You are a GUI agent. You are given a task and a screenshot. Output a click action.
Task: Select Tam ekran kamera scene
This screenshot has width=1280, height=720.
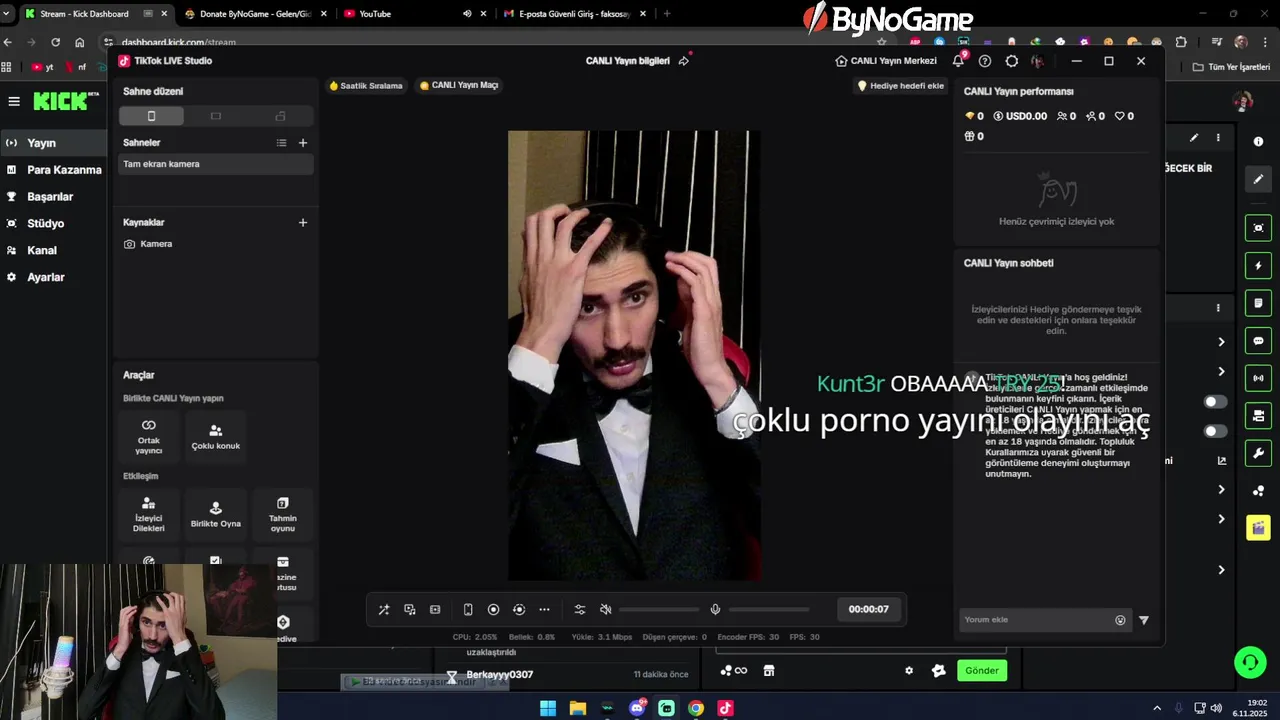(215, 164)
